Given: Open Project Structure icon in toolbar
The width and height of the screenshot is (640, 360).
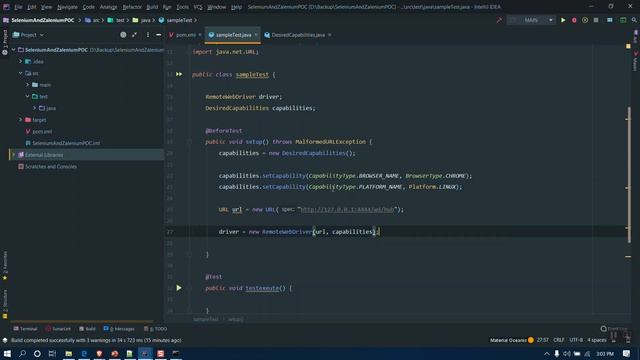Looking at the screenshot, I should coord(610,20).
